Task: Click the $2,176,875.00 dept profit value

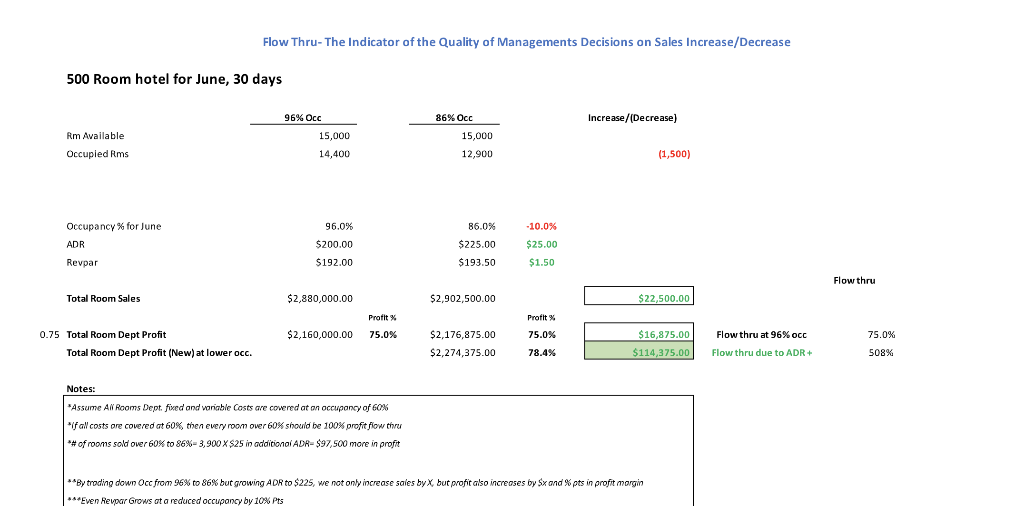Action: [x=462, y=334]
